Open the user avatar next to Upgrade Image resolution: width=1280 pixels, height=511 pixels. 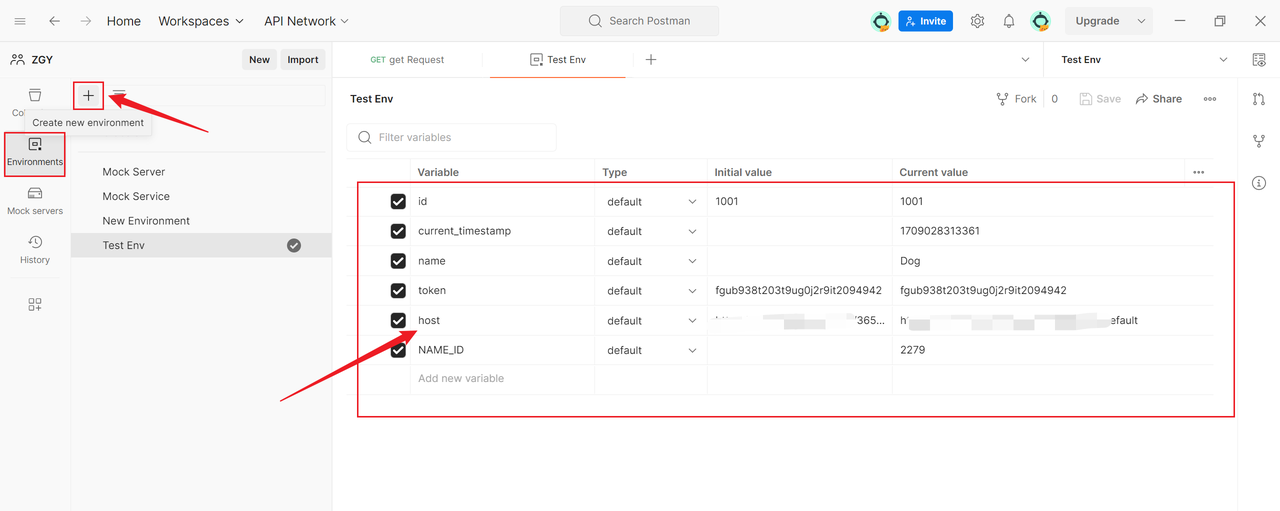click(1041, 21)
